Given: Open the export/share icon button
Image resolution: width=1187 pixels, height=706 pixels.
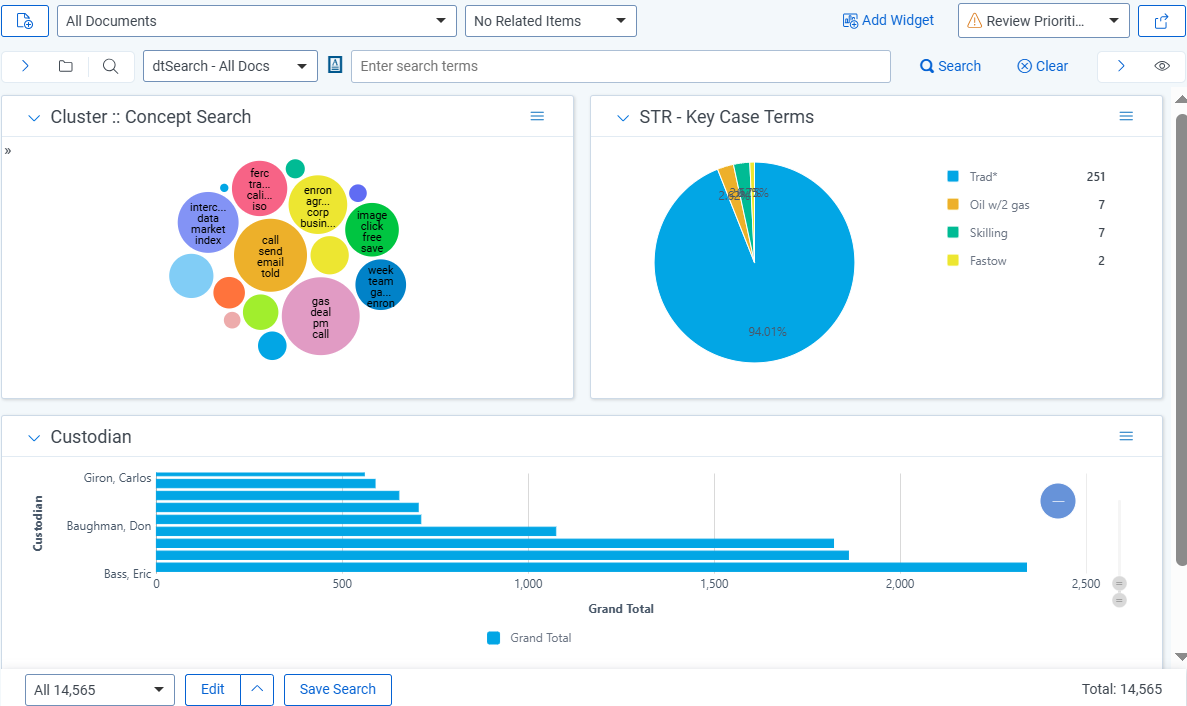Looking at the screenshot, I should (1161, 21).
